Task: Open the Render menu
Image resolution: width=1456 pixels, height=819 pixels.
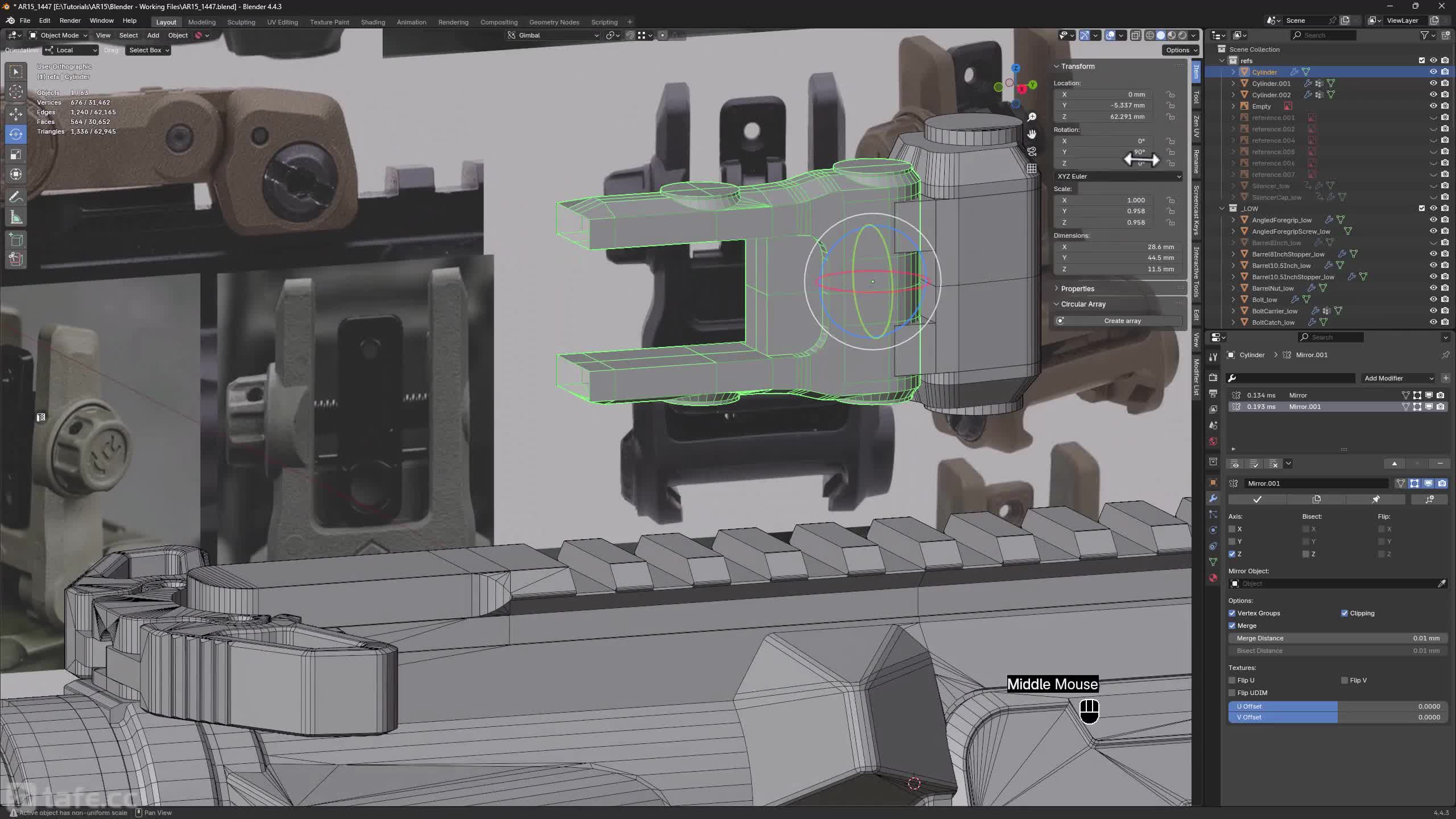Action: (70, 20)
